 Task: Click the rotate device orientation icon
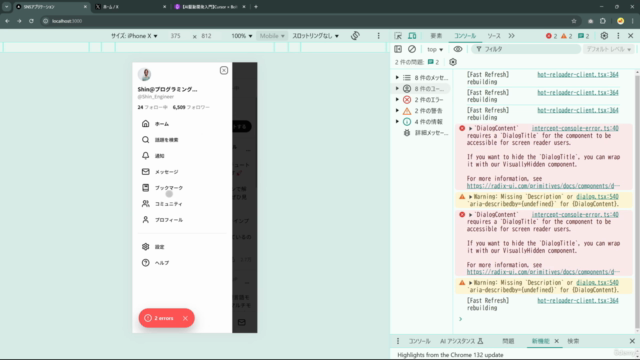point(355,36)
